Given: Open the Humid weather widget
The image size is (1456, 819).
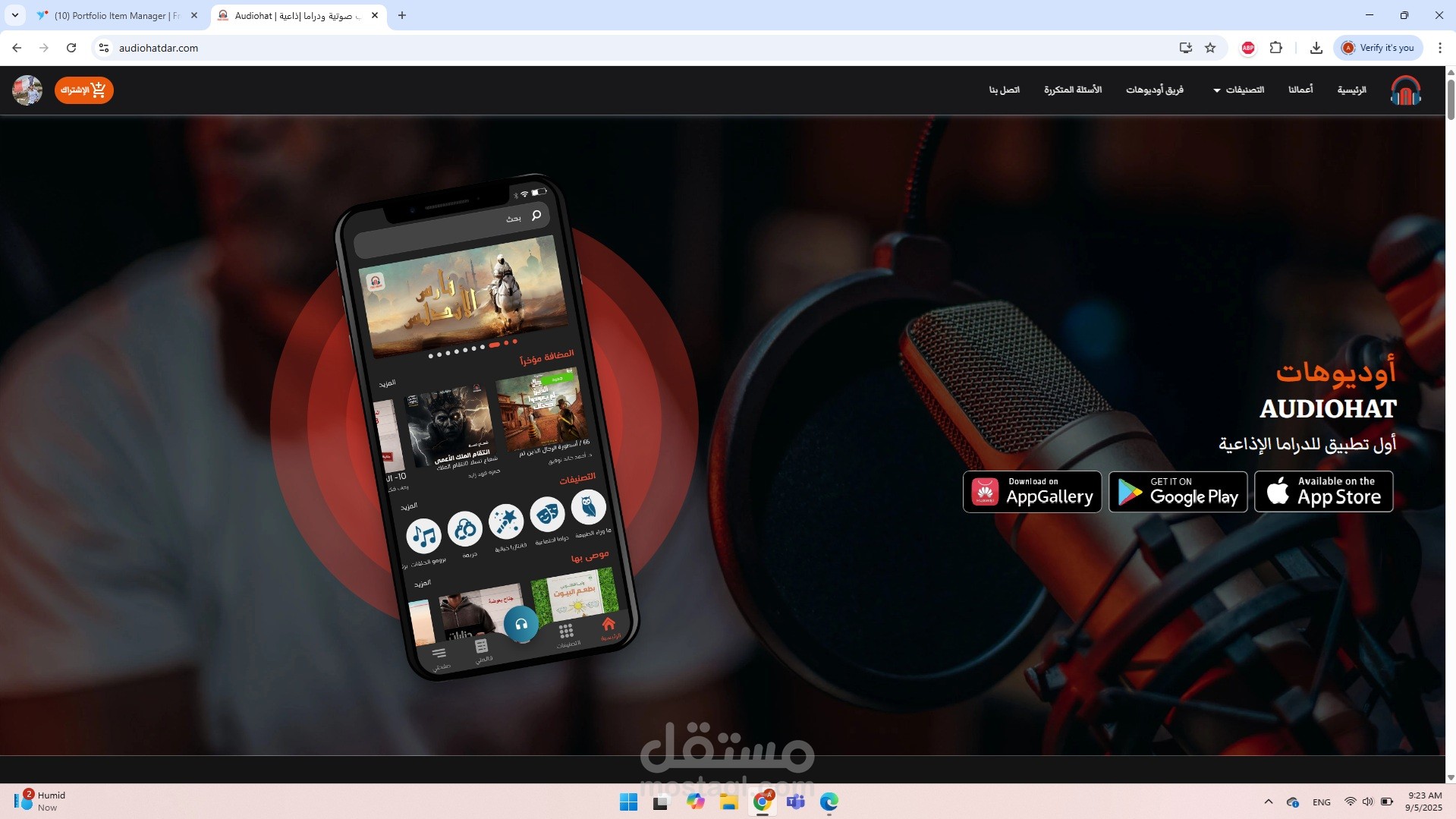Looking at the screenshot, I should tap(40, 801).
